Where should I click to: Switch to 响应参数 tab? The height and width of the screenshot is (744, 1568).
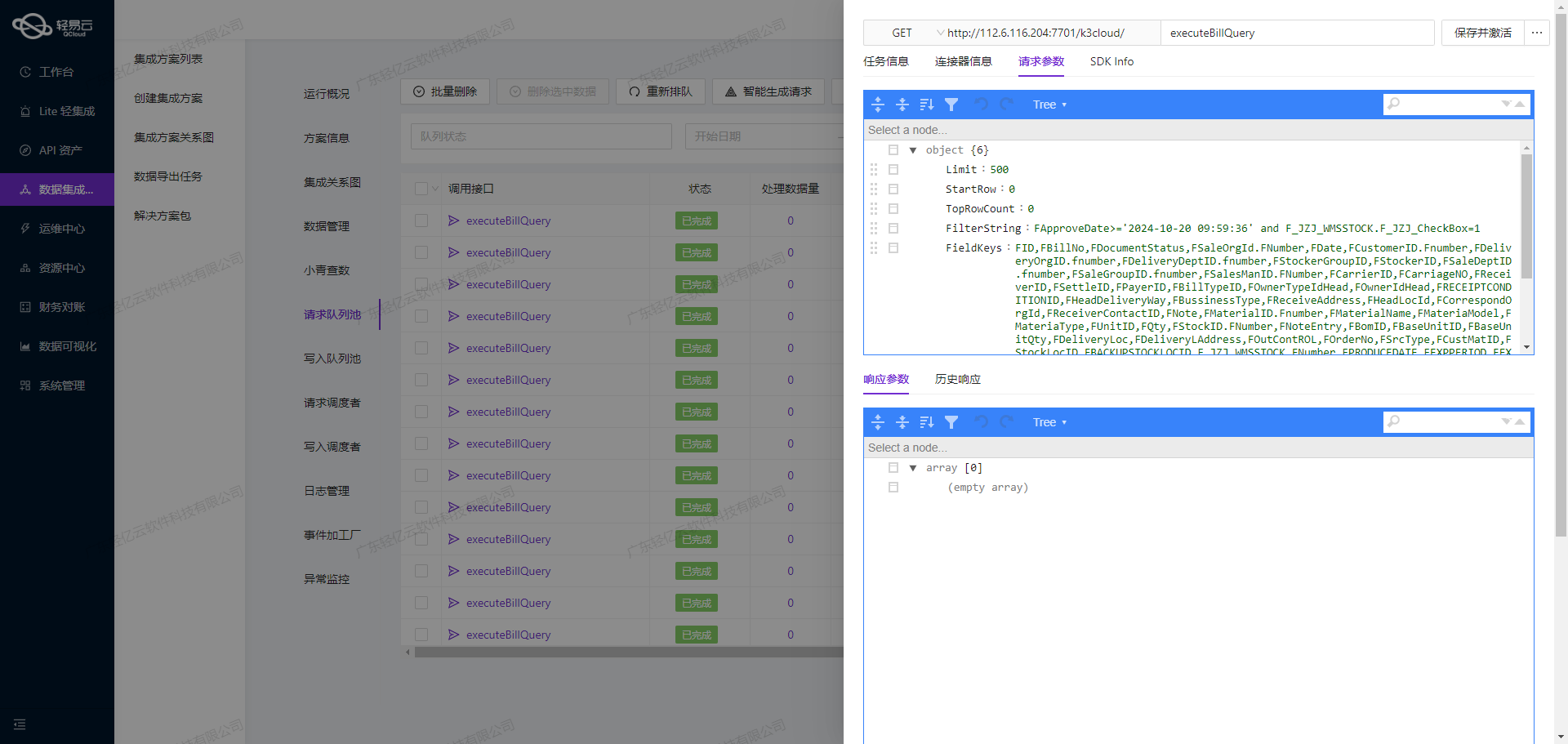click(x=886, y=379)
